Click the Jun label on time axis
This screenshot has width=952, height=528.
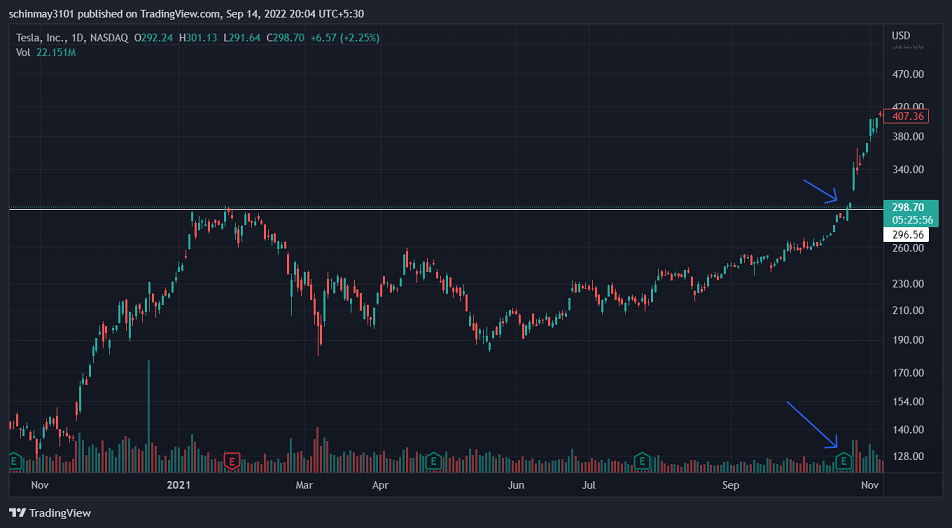pos(515,485)
